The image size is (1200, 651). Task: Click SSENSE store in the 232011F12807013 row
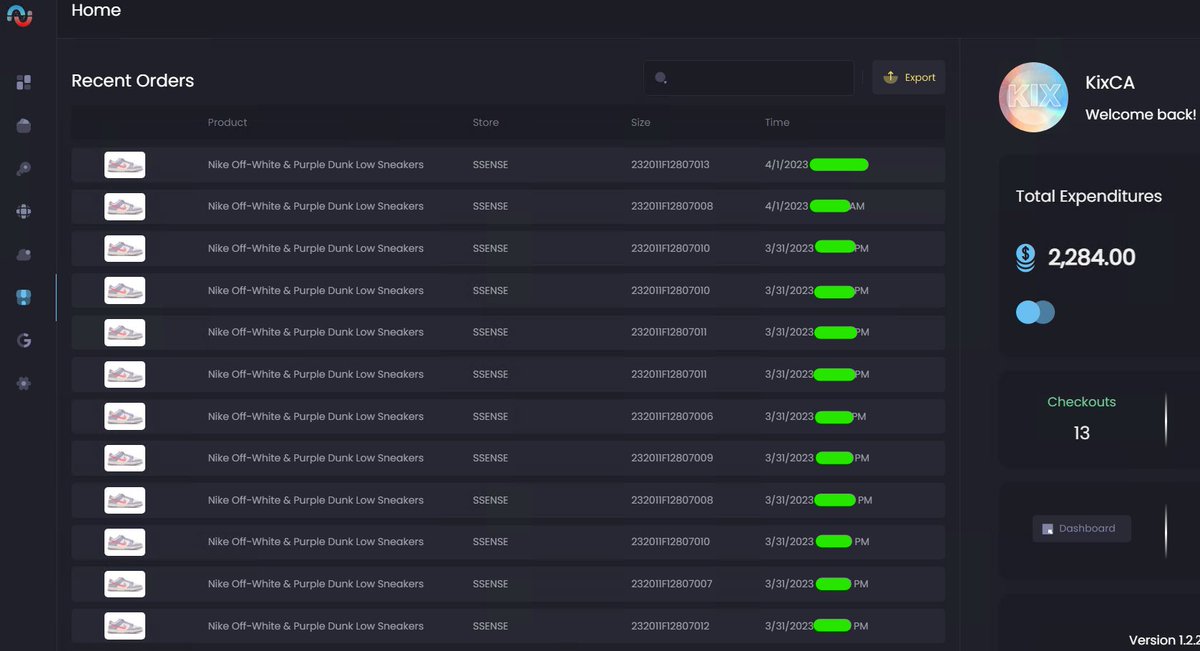(x=490, y=165)
